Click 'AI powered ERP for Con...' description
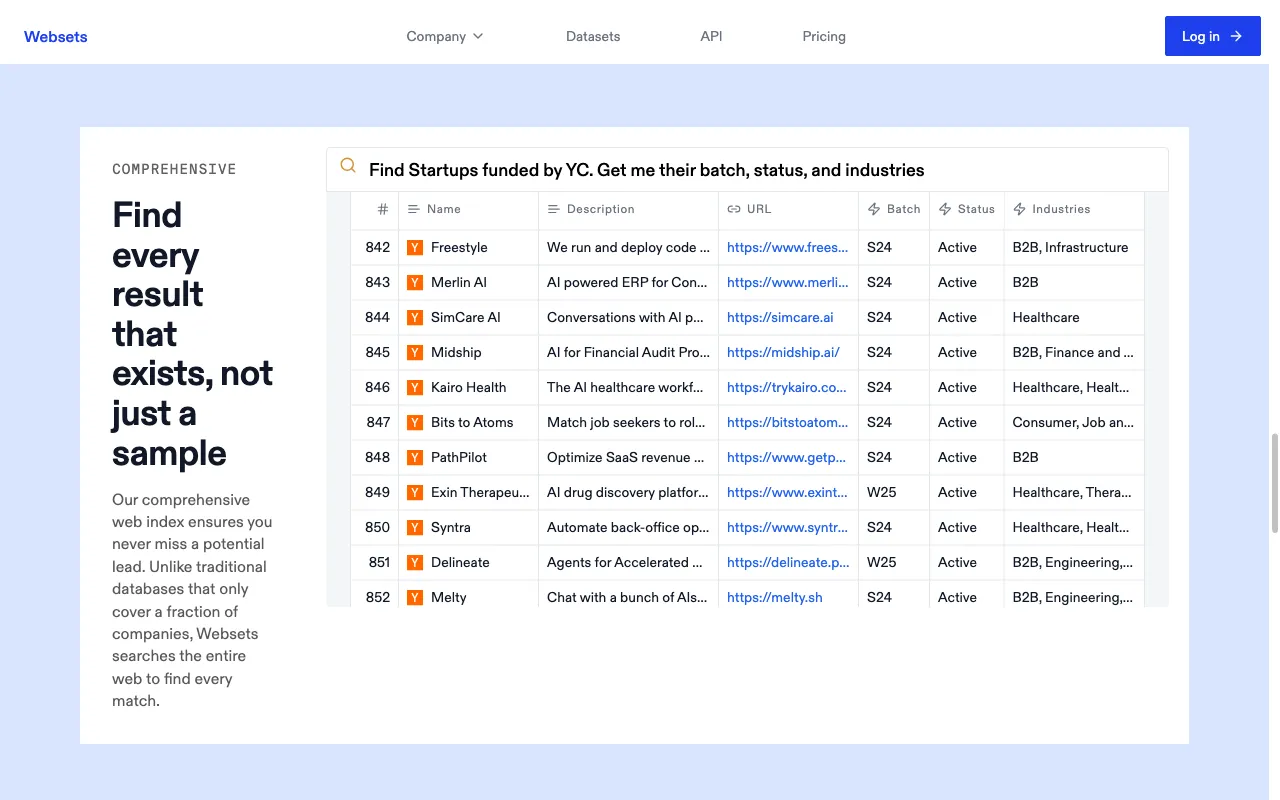The image size is (1280, 800). pyautogui.click(x=628, y=282)
